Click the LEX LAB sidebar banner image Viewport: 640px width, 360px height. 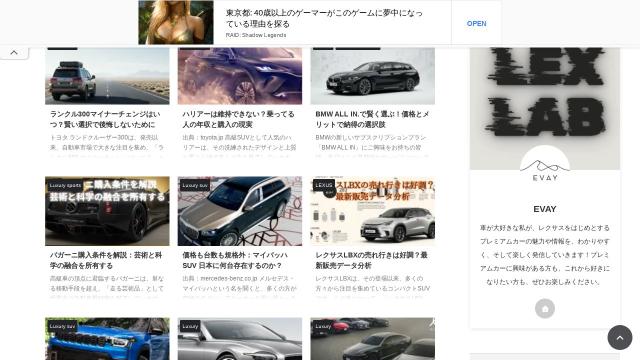click(545, 108)
